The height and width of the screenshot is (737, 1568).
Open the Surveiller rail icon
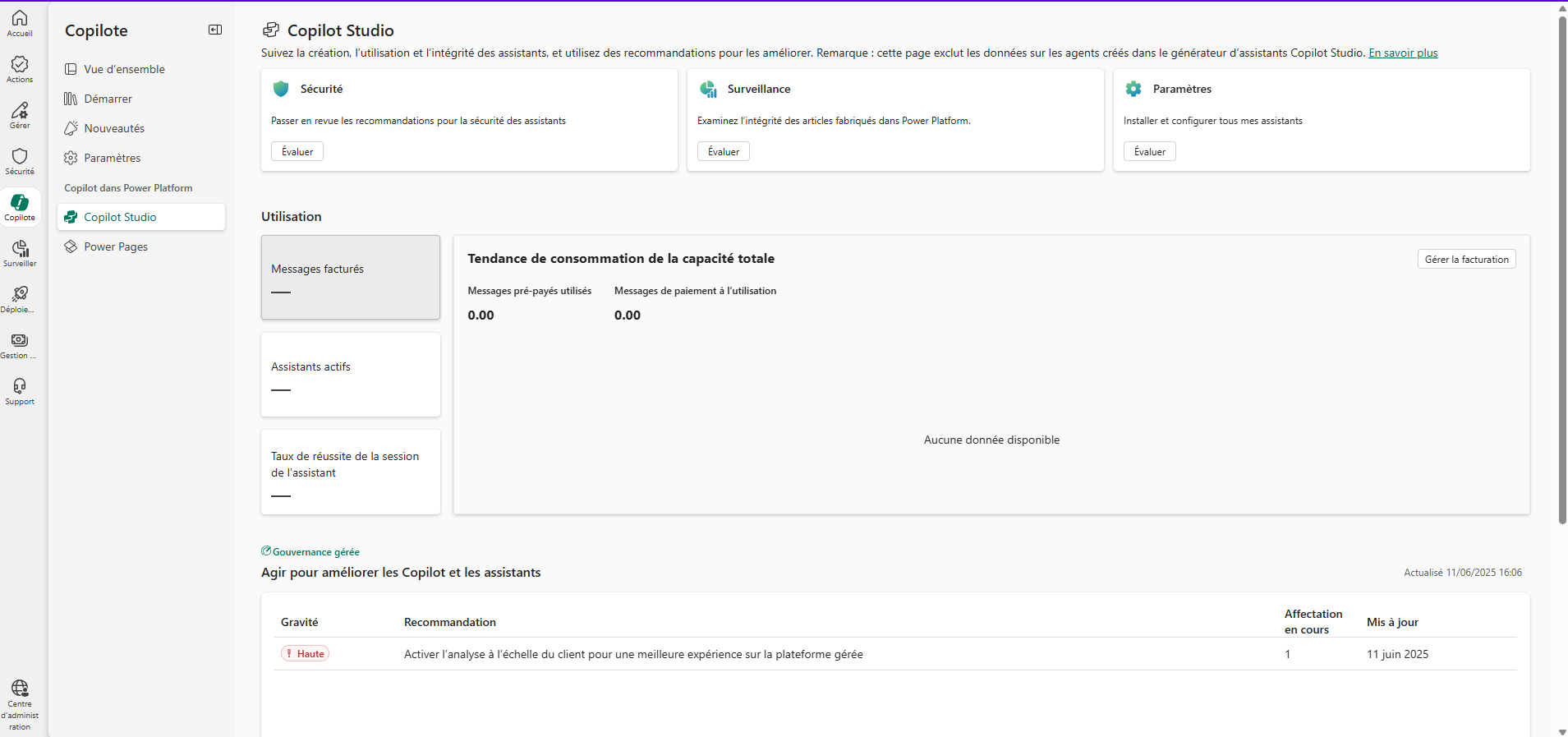[x=20, y=248]
